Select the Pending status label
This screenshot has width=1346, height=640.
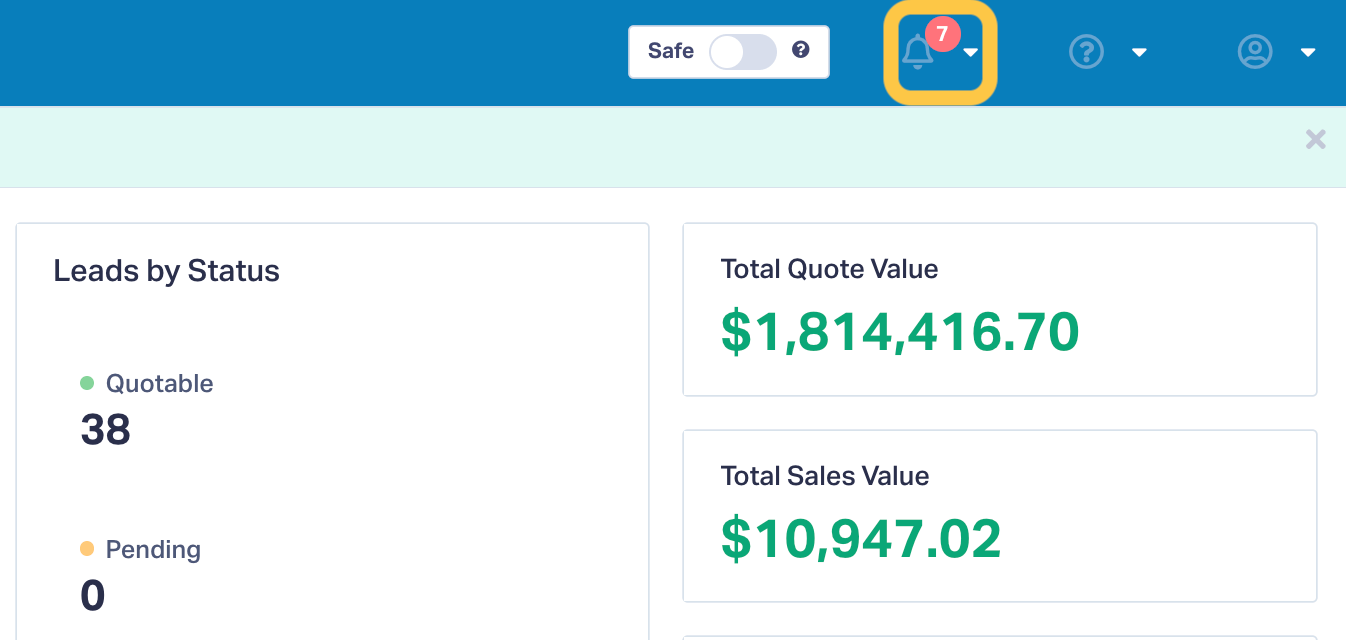click(x=153, y=549)
